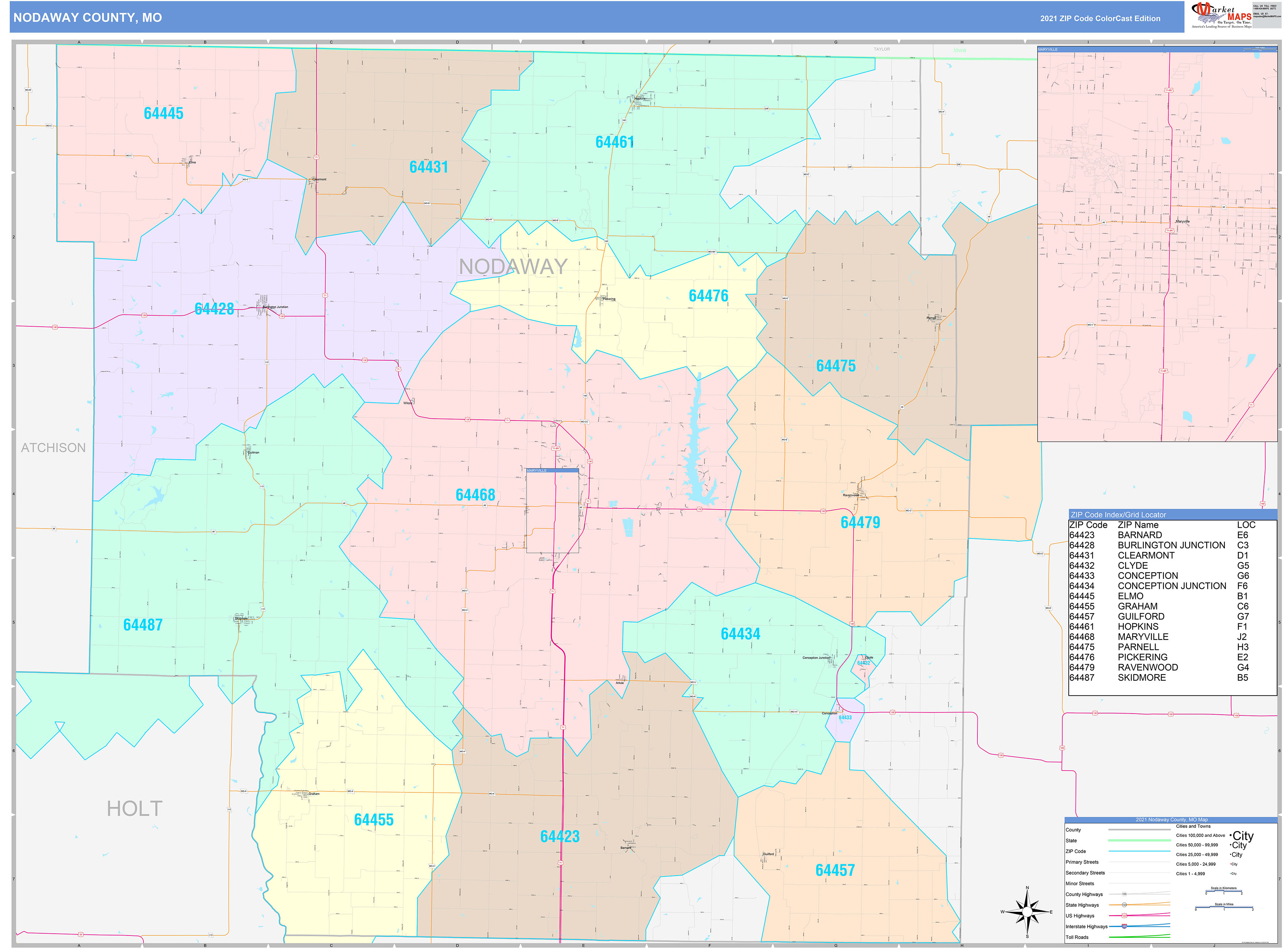Click the MARYVILLE inset box on main map
The height and width of the screenshot is (949, 1288).
pyautogui.click(x=552, y=511)
